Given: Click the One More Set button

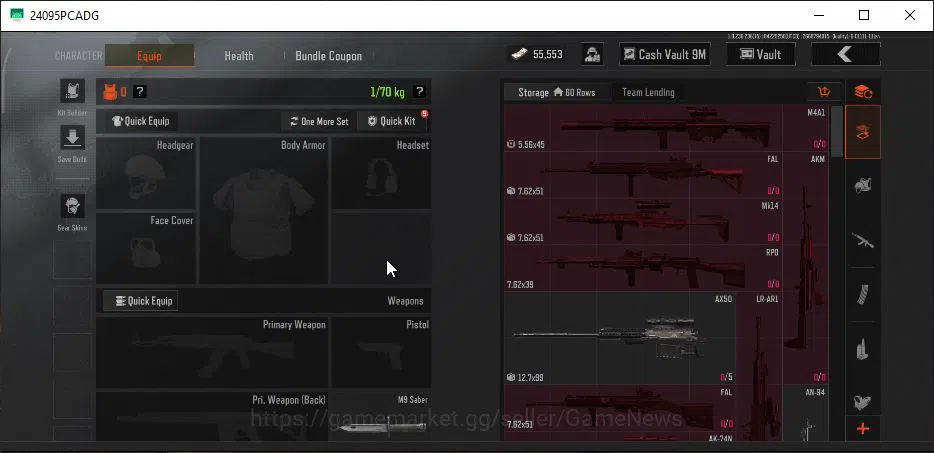Looking at the screenshot, I should tap(318, 121).
